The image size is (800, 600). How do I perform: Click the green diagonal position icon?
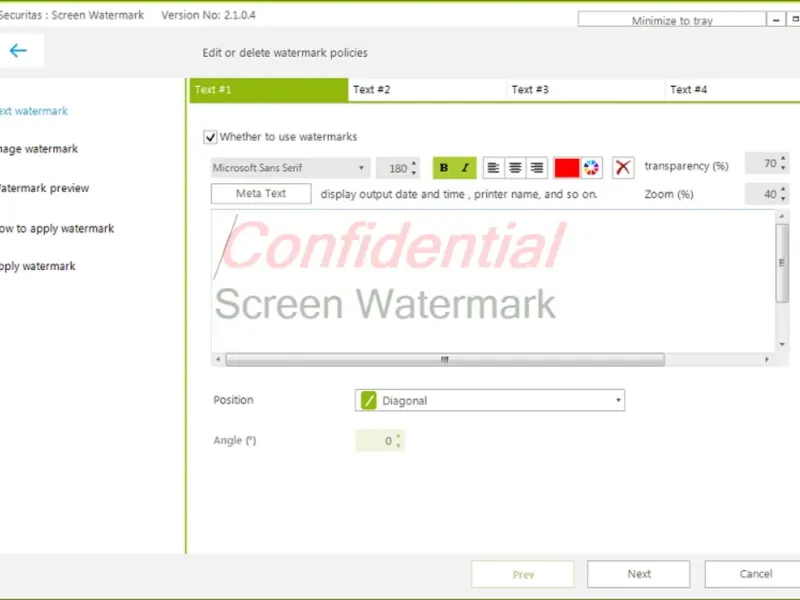click(368, 401)
